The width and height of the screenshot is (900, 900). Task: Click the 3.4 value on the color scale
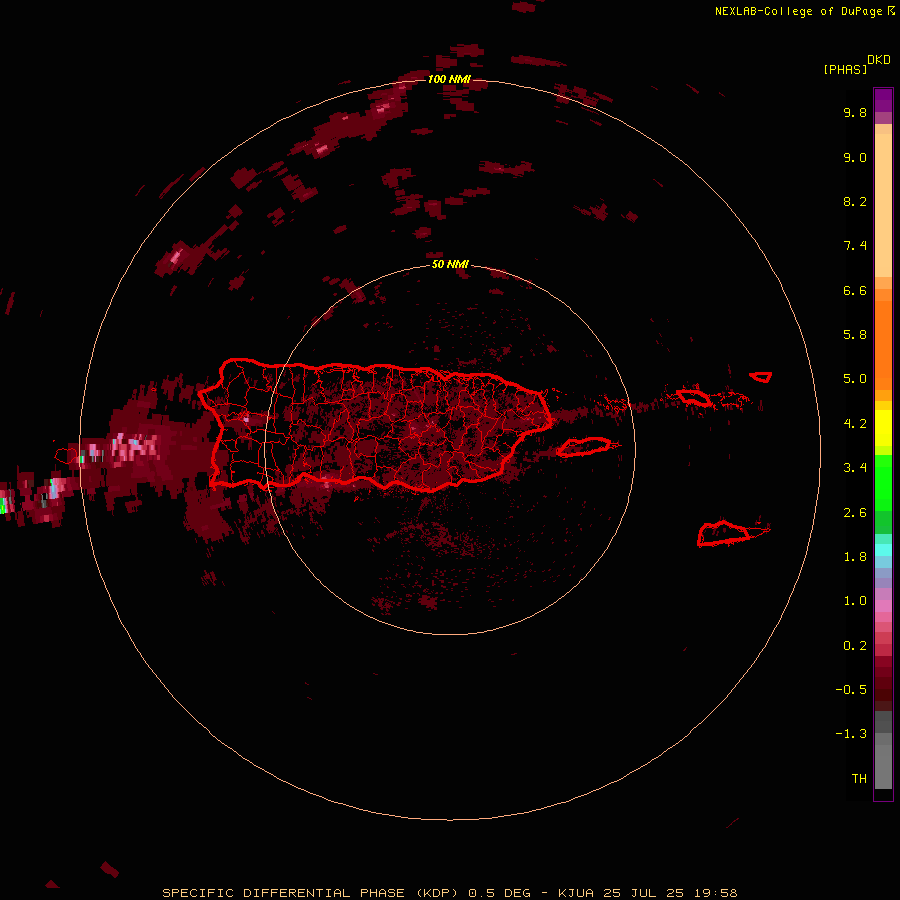coord(855,468)
